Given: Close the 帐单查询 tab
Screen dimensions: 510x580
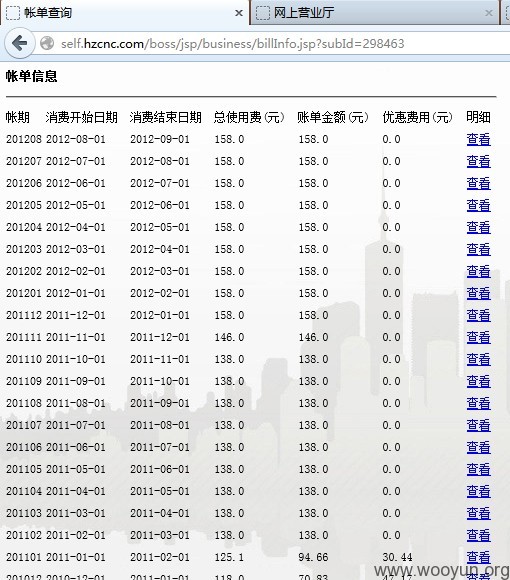Looking at the screenshot, I should 239,13.
